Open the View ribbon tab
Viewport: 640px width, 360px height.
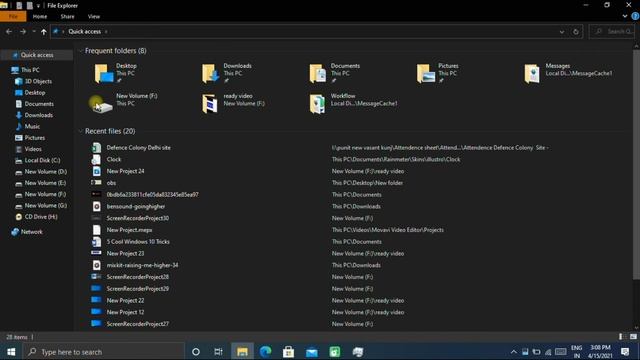tap(93, 16)
